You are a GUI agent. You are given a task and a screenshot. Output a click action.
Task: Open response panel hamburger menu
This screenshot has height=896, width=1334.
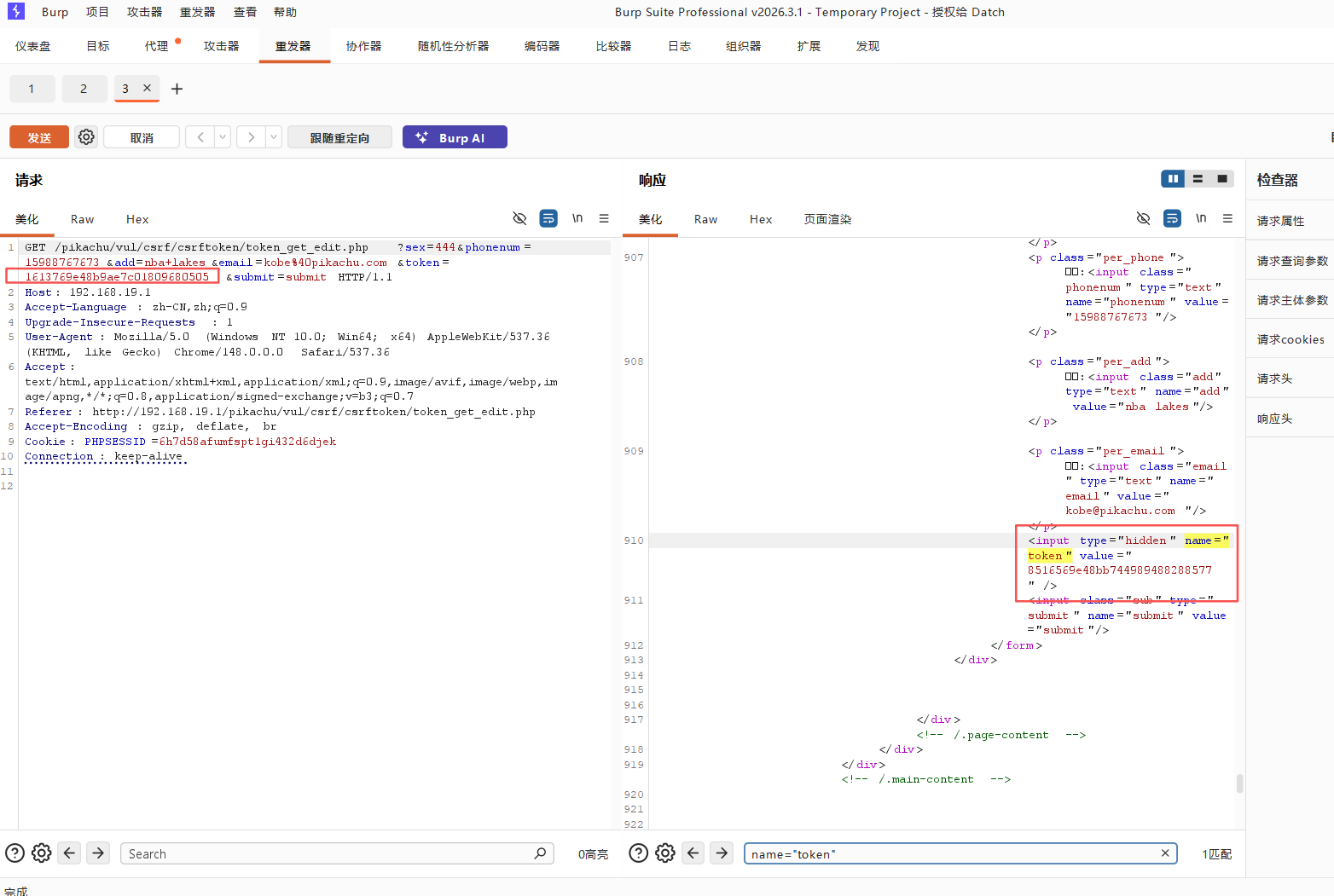coord(1227,218)
